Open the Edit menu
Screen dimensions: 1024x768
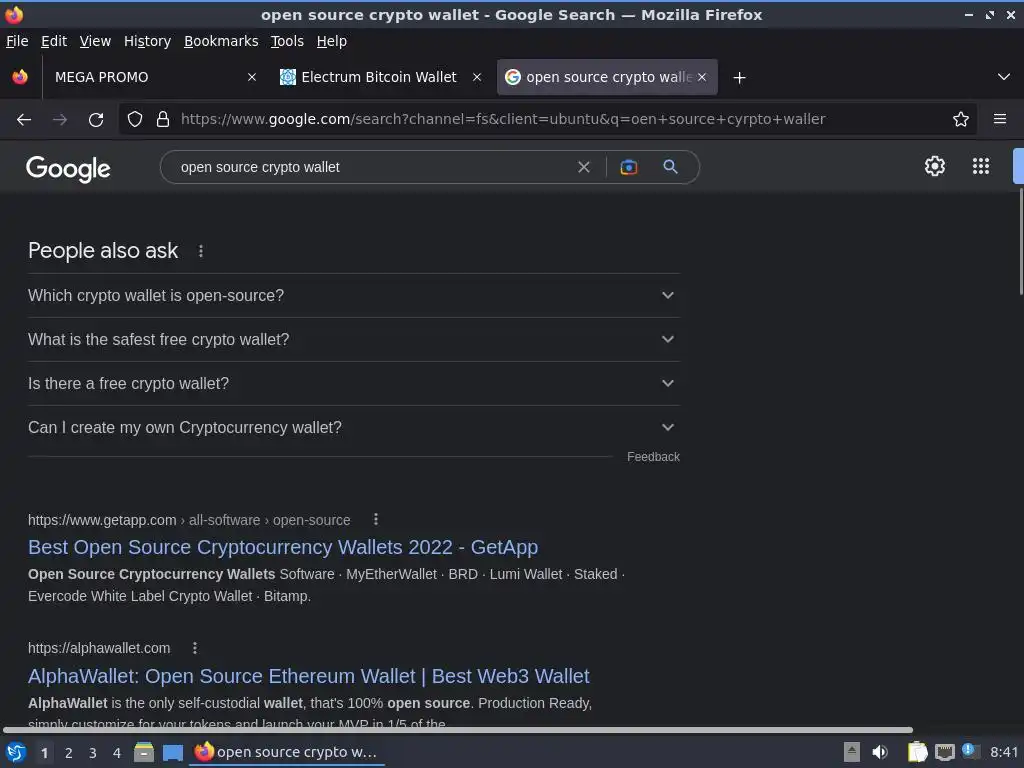tap(54, 41)
